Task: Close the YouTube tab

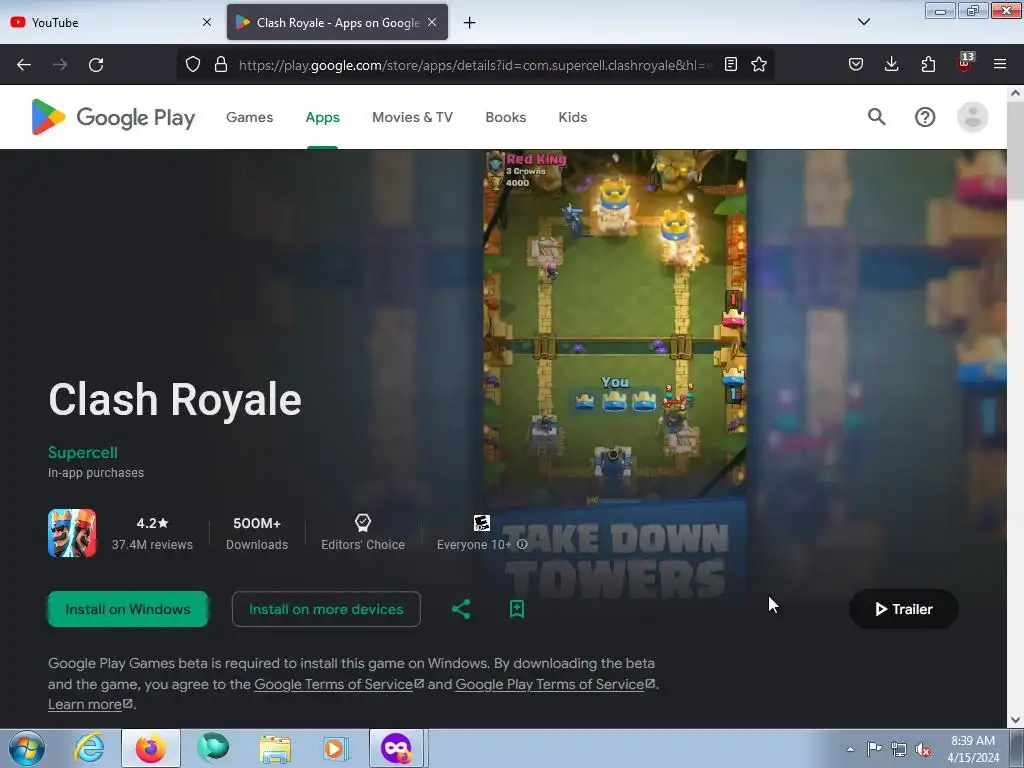Action: (207, 22)
